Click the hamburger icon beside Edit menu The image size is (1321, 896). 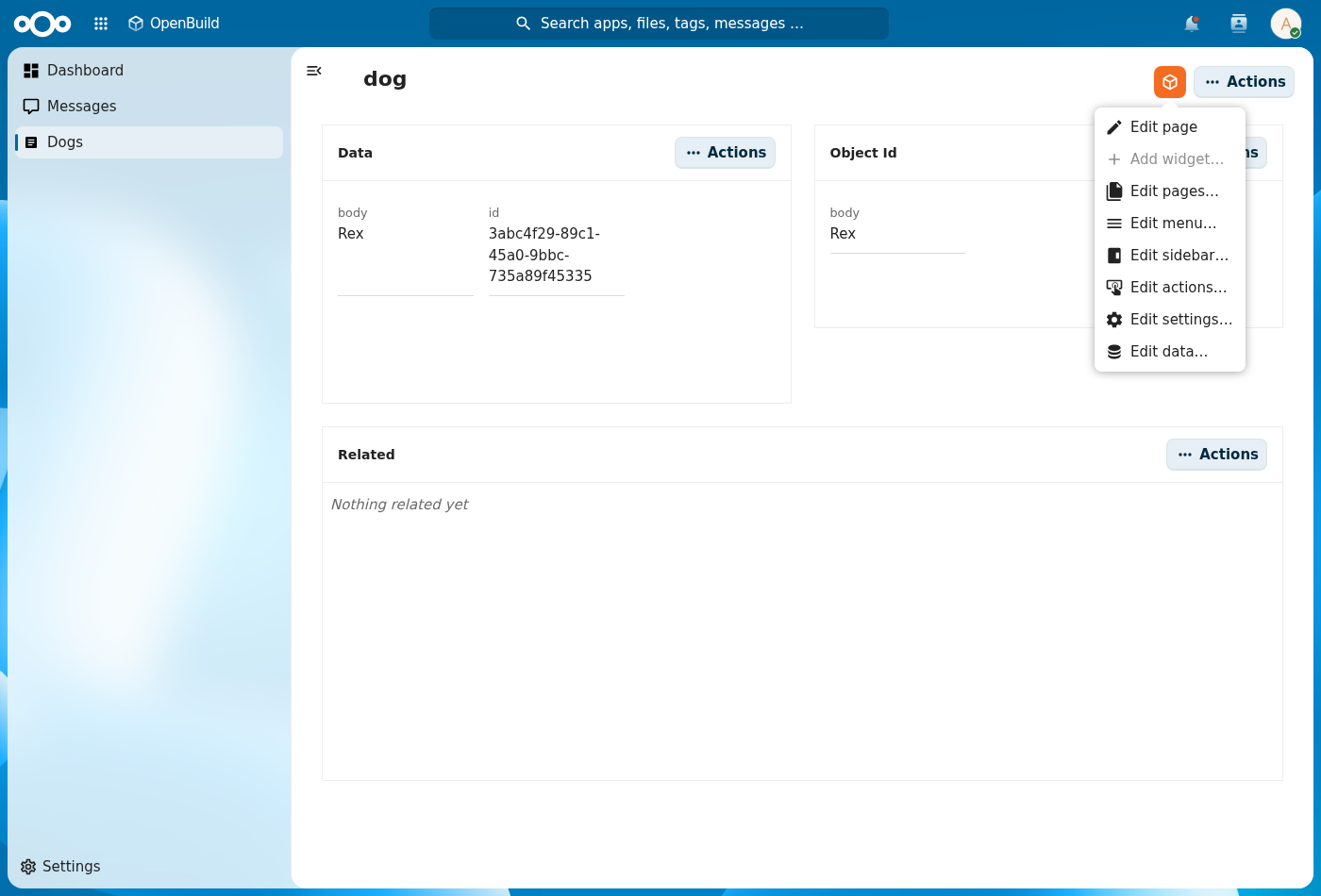tap(1114, 224)
